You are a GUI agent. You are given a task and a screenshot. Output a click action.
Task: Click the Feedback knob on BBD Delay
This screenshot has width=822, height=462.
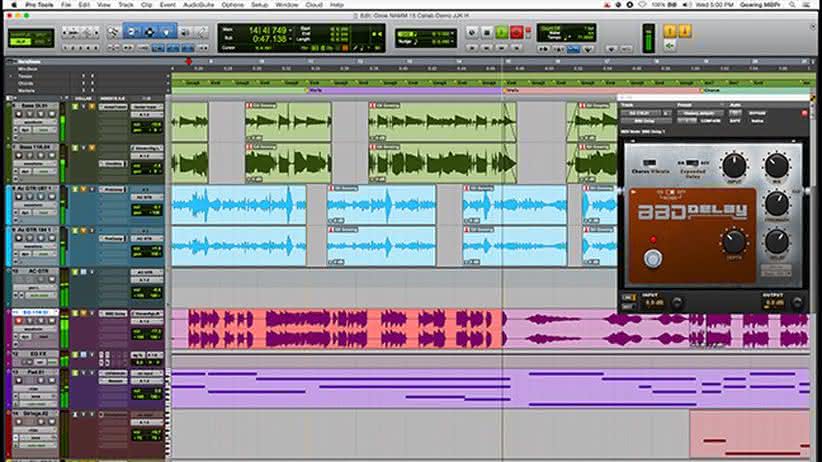[x=777, y=203]
